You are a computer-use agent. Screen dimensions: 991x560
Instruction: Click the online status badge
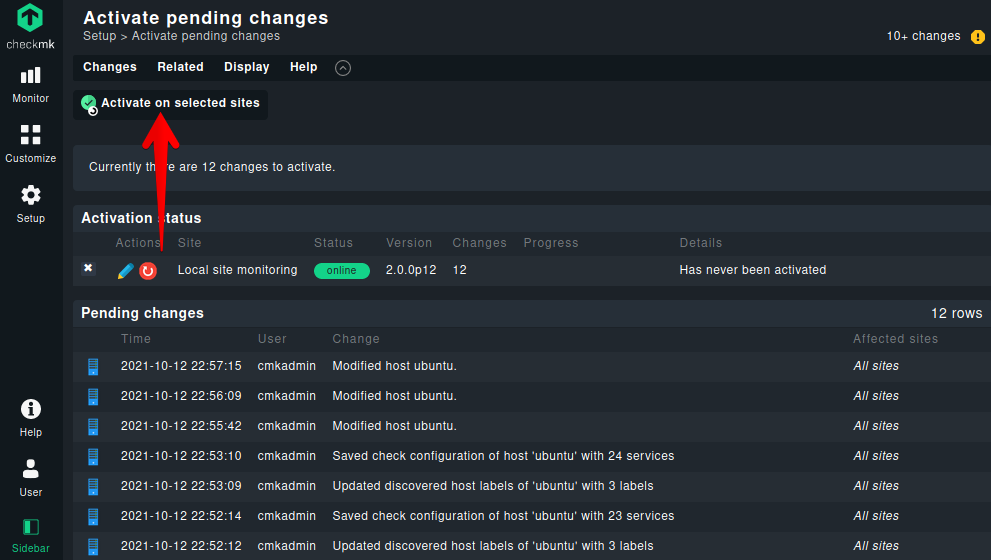[341, 271]
